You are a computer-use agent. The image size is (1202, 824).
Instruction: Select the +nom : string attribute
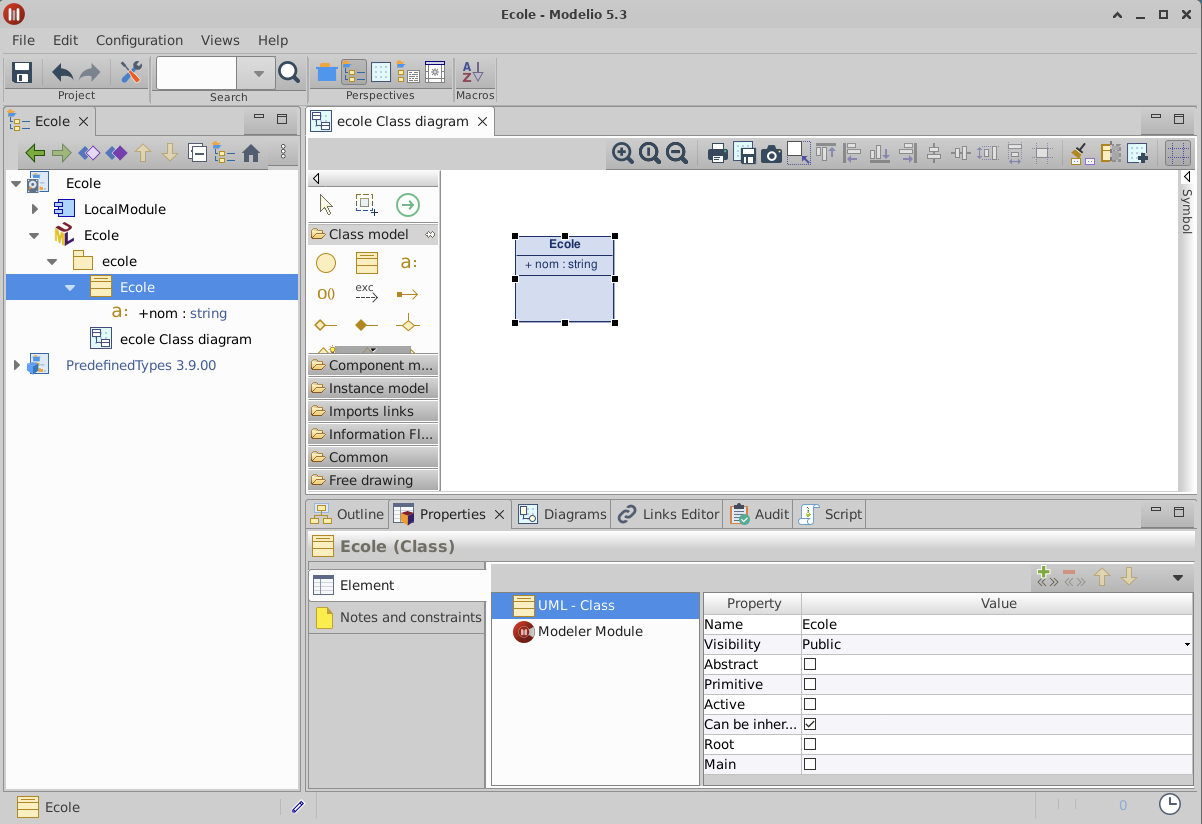(x=183, y=313)
